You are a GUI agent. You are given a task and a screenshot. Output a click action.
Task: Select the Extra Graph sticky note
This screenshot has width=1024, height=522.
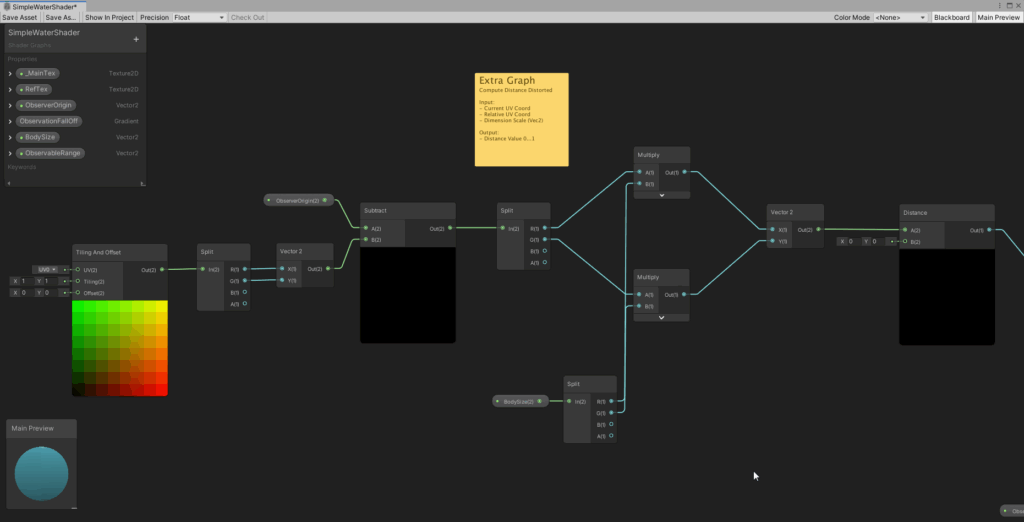(x=521, y=119)
